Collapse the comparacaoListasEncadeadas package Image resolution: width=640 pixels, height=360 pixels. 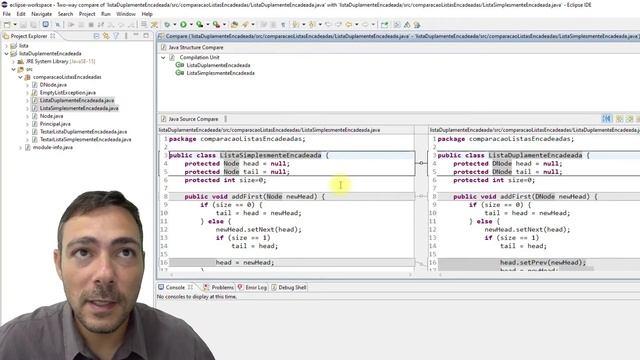coord(20,77)
